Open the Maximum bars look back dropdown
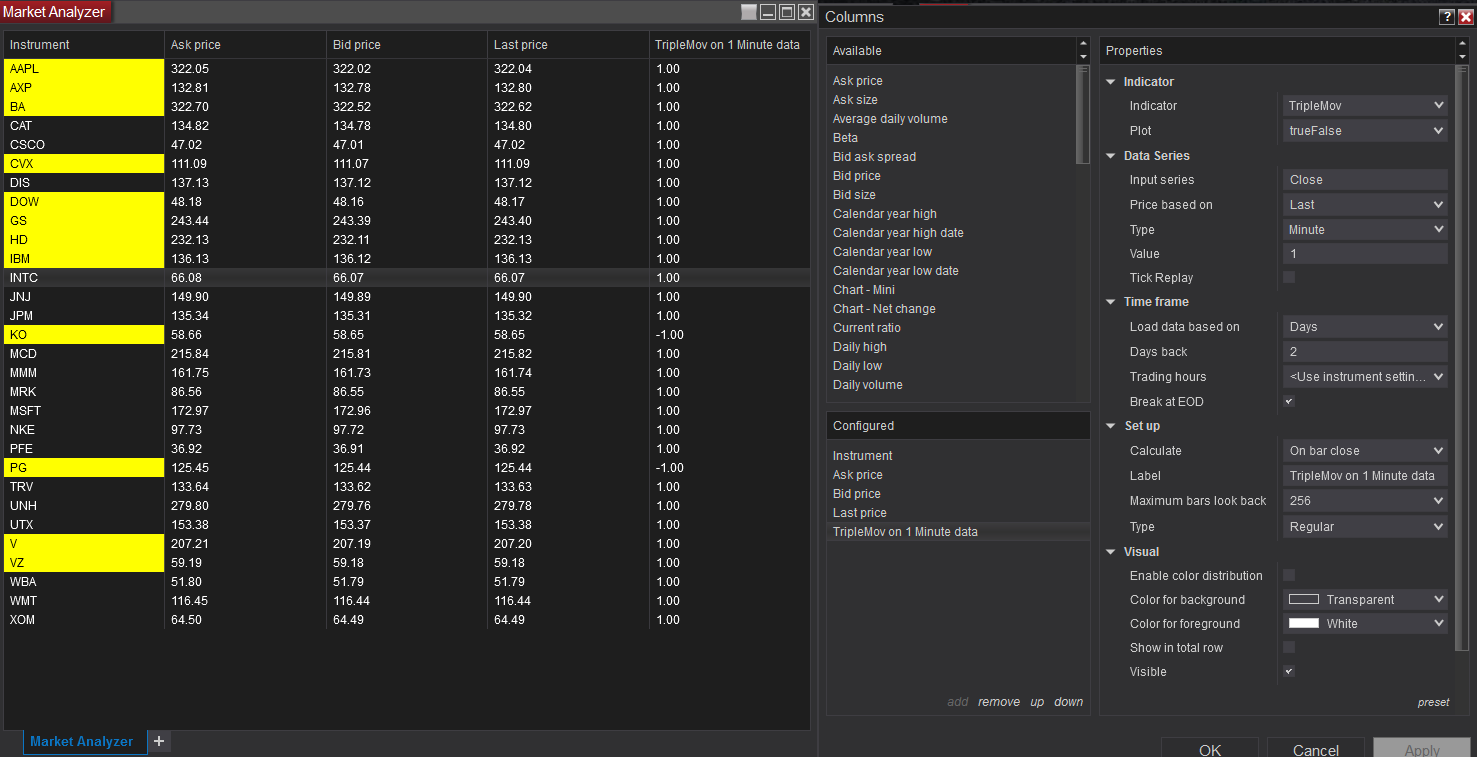Image resolution: width=1477 pixels, height=757 pixels. coord(1365,500)
